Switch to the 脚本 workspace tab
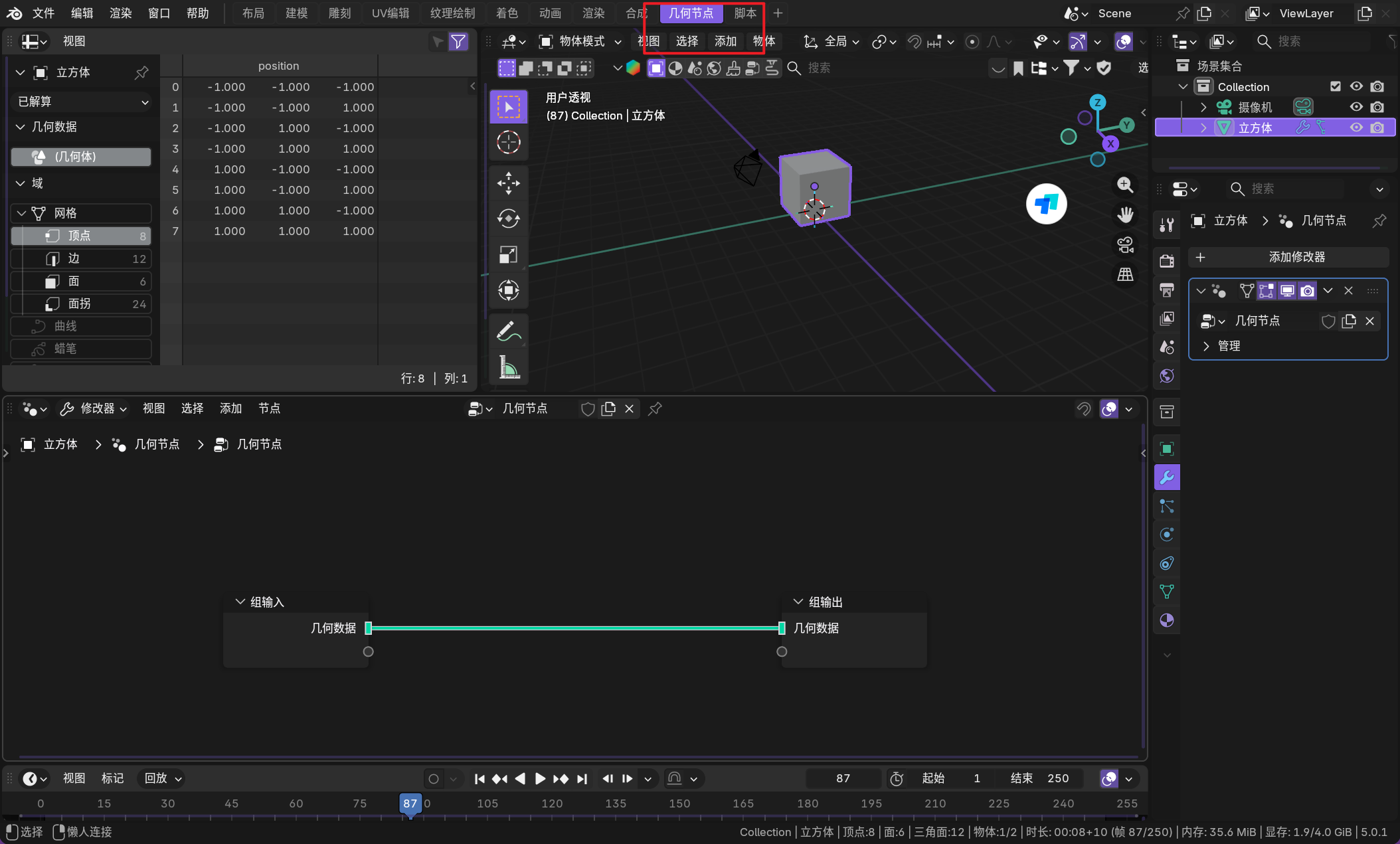 (744, 13)
